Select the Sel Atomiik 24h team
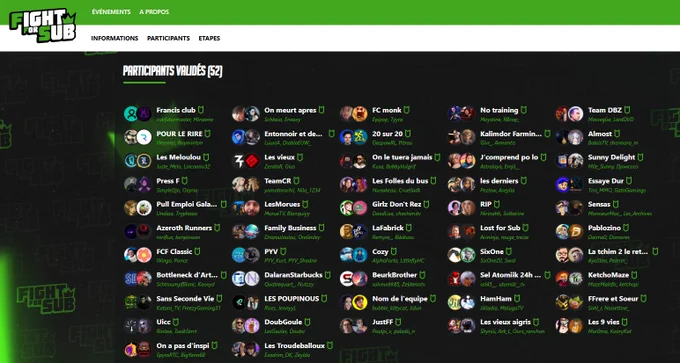680x363 pixels. tap(510, 275)
